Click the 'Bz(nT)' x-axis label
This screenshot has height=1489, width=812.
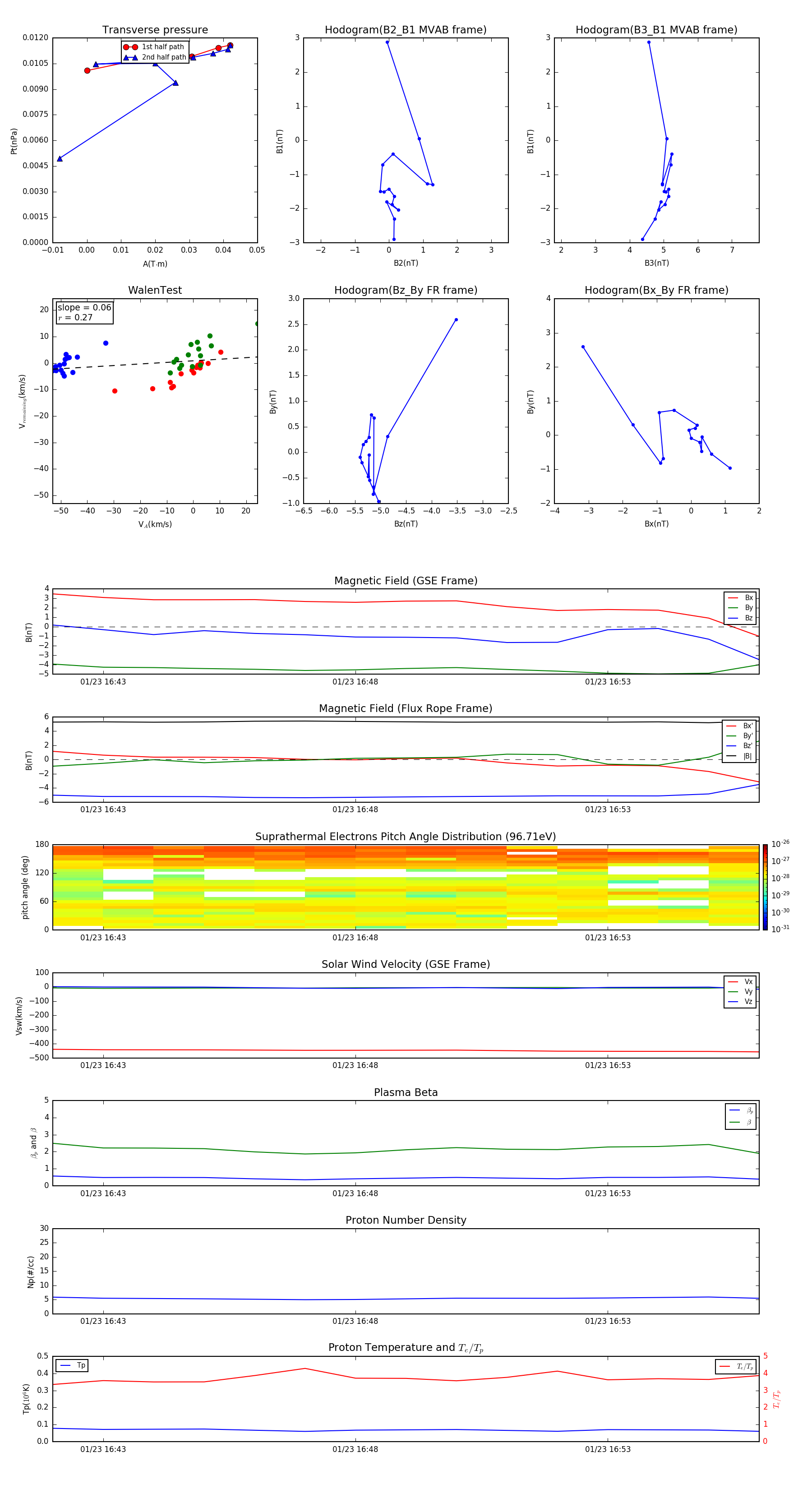(x=406, y=524)
